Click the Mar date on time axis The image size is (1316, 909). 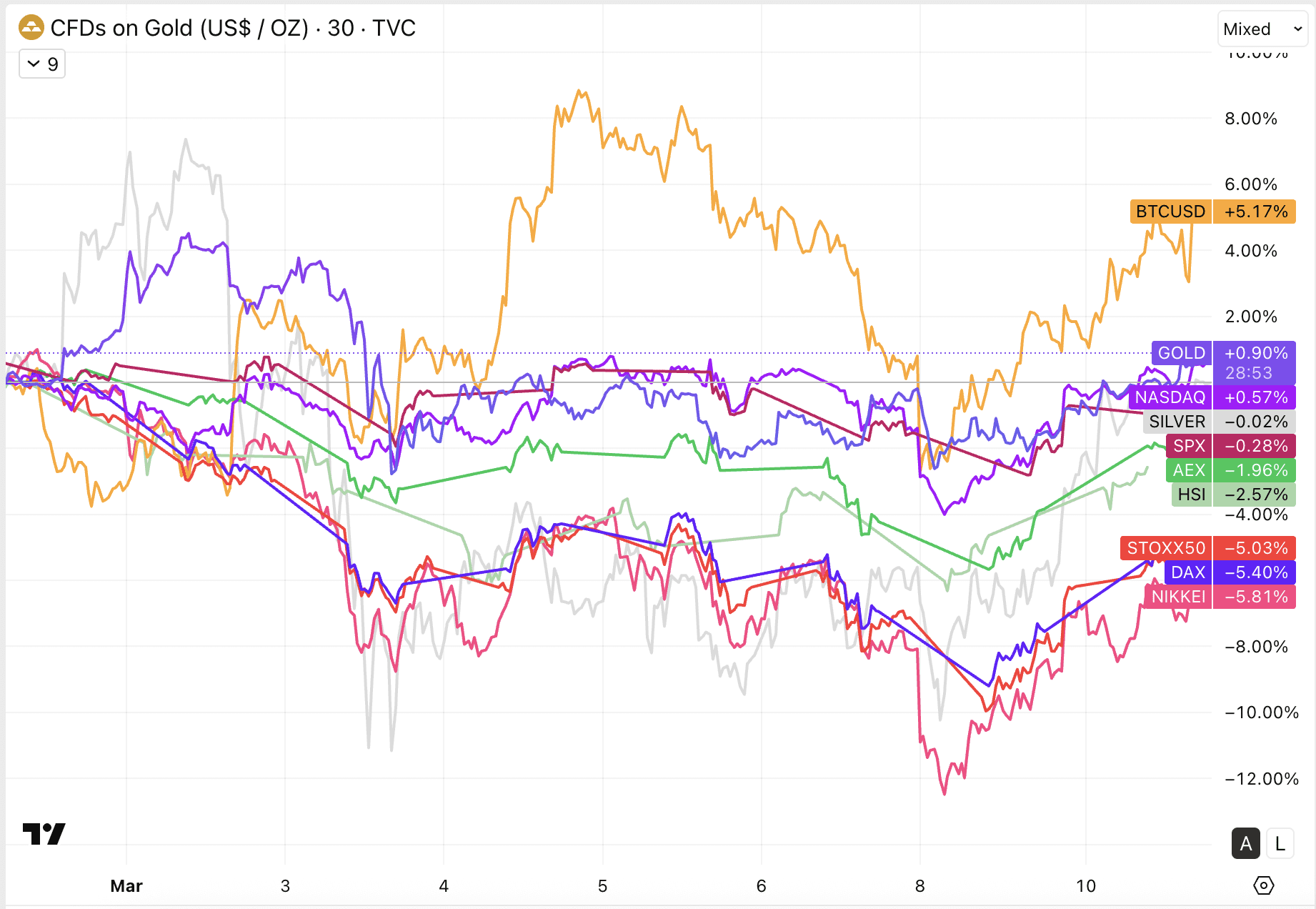(126, 886)
